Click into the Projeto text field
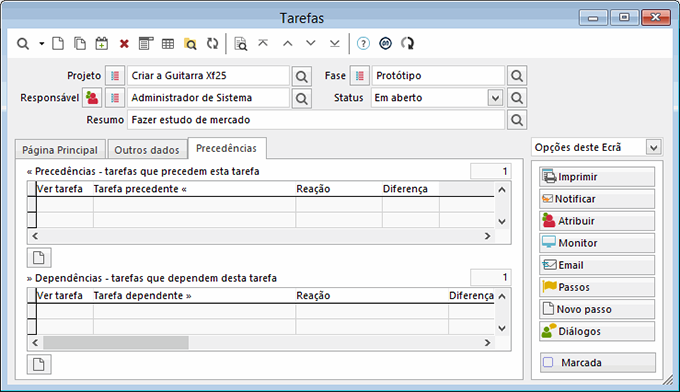Screen dimensions: 680x392 click(x=208, y=76)
